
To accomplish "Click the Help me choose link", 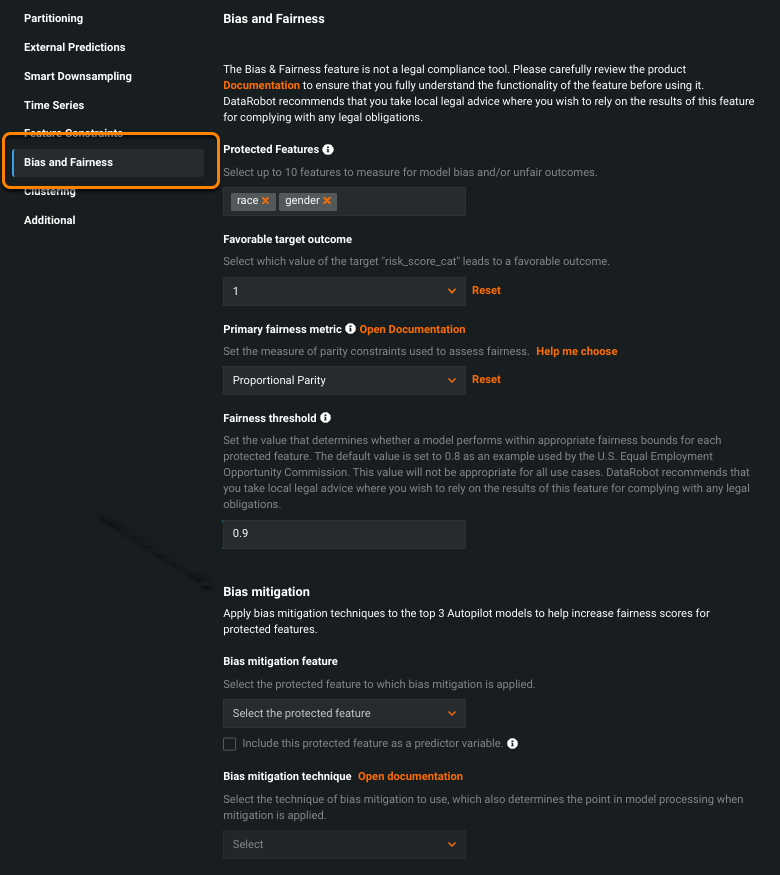I will click(x=577, y=351).
